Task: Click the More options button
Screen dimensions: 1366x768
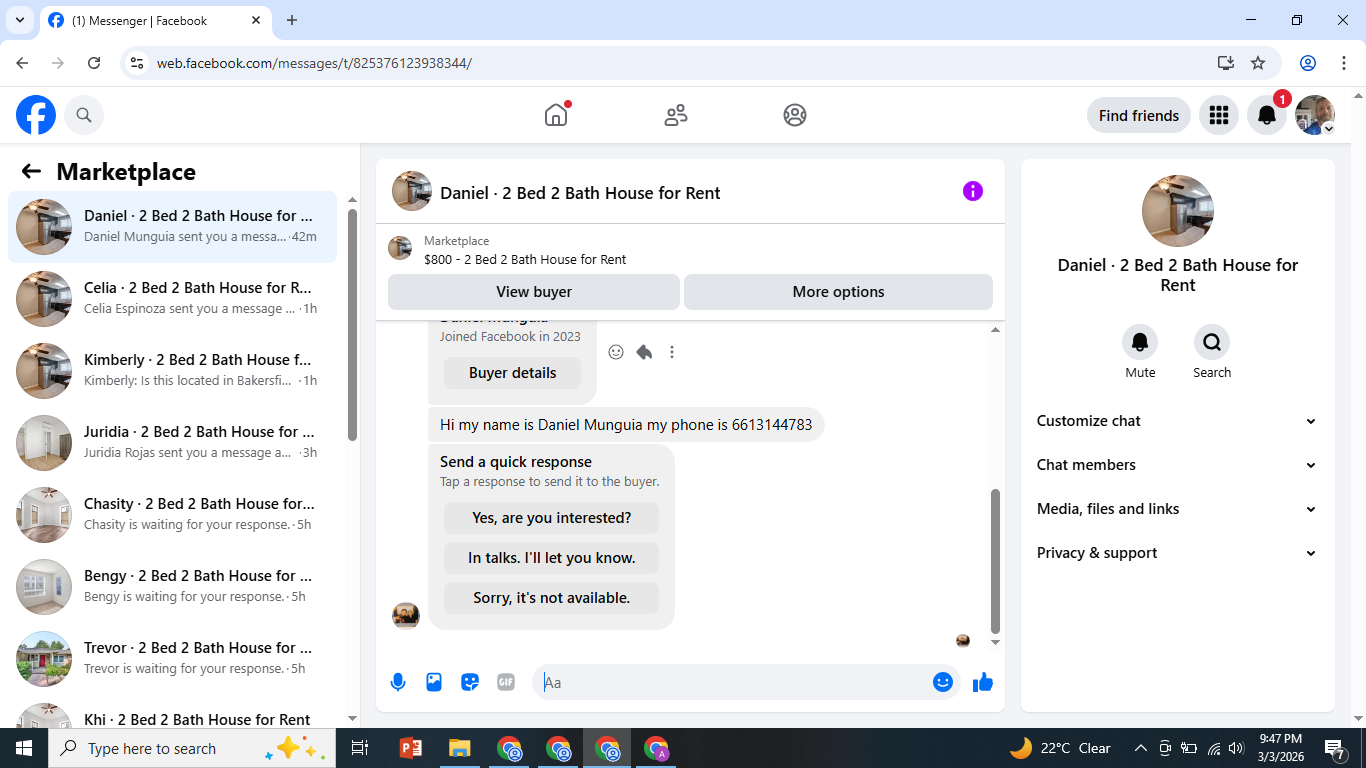Action: click(x=838, y=292)
